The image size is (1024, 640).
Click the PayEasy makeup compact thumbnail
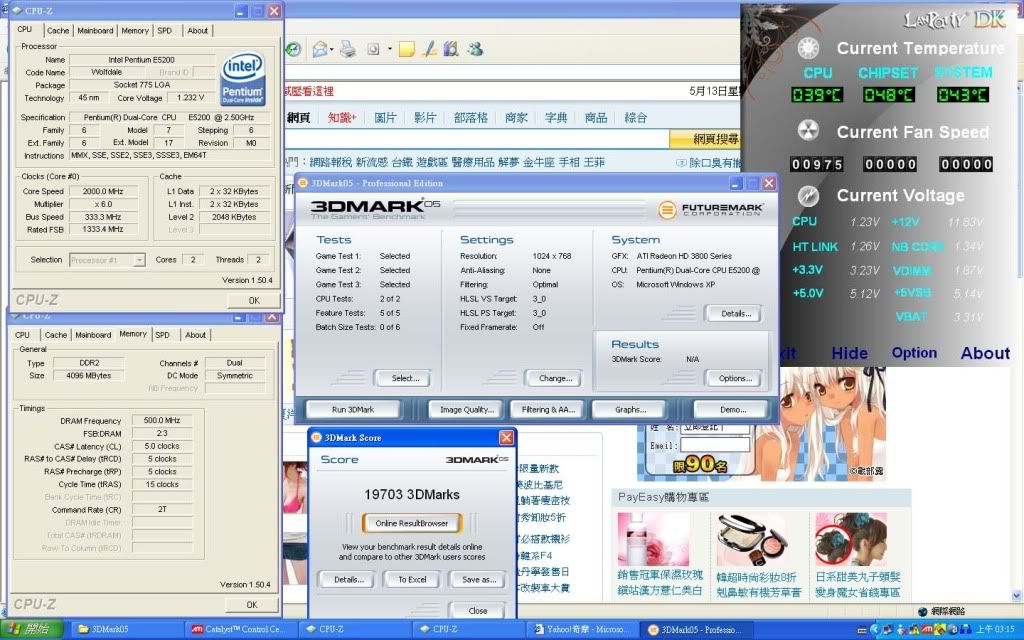(x=752, y=539)
